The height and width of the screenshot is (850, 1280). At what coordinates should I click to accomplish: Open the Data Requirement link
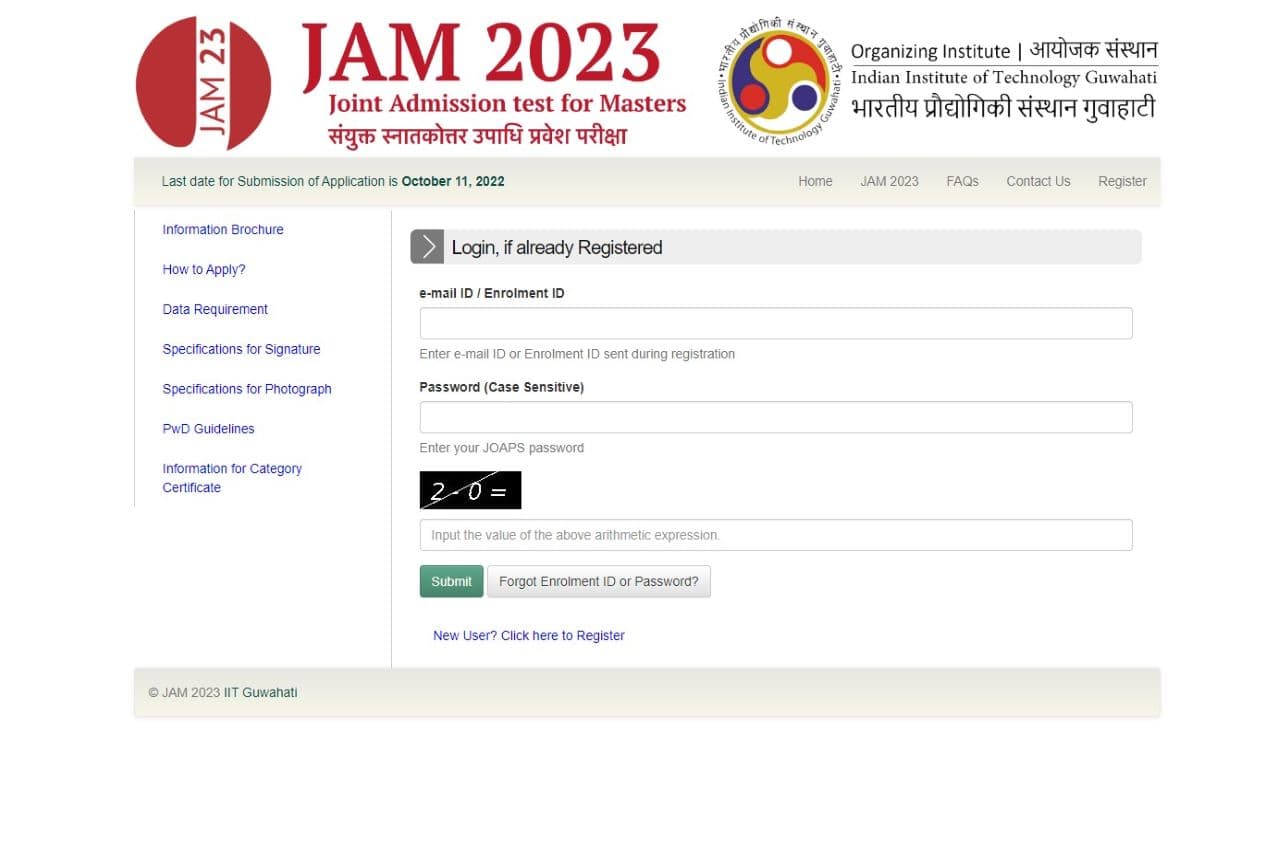tap(215, 309)
